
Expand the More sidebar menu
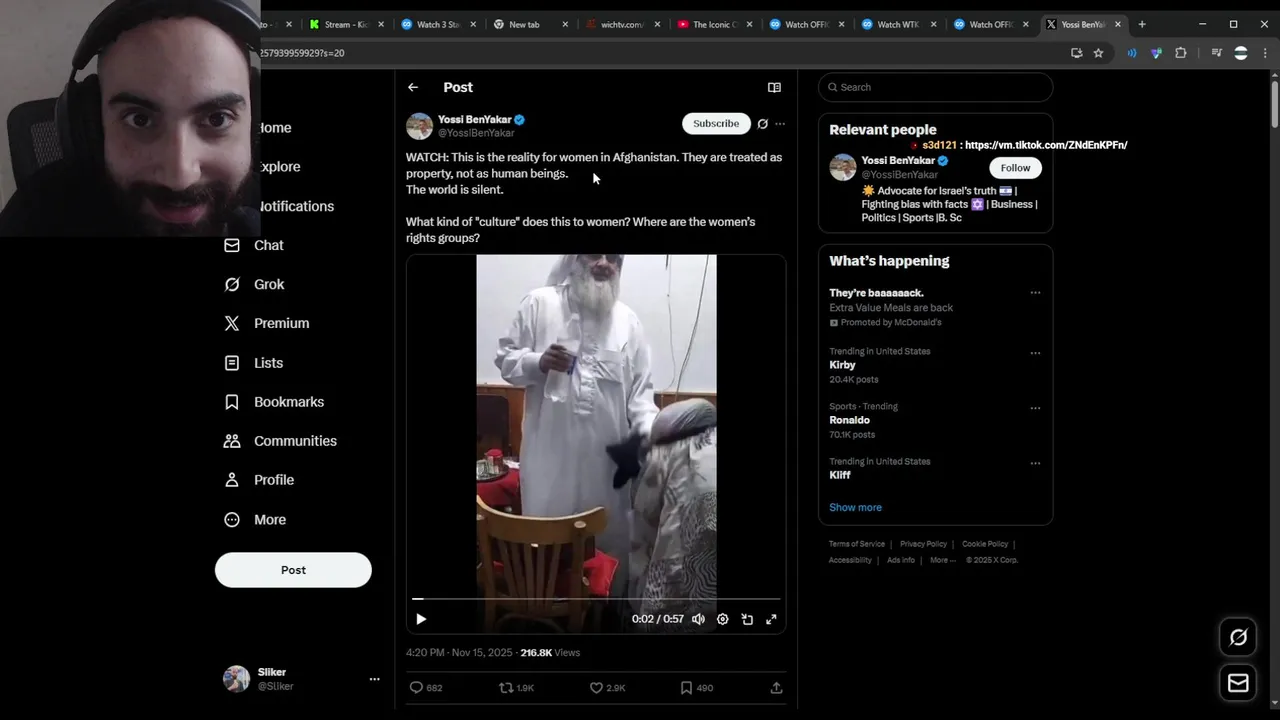[x=256, y=520]
